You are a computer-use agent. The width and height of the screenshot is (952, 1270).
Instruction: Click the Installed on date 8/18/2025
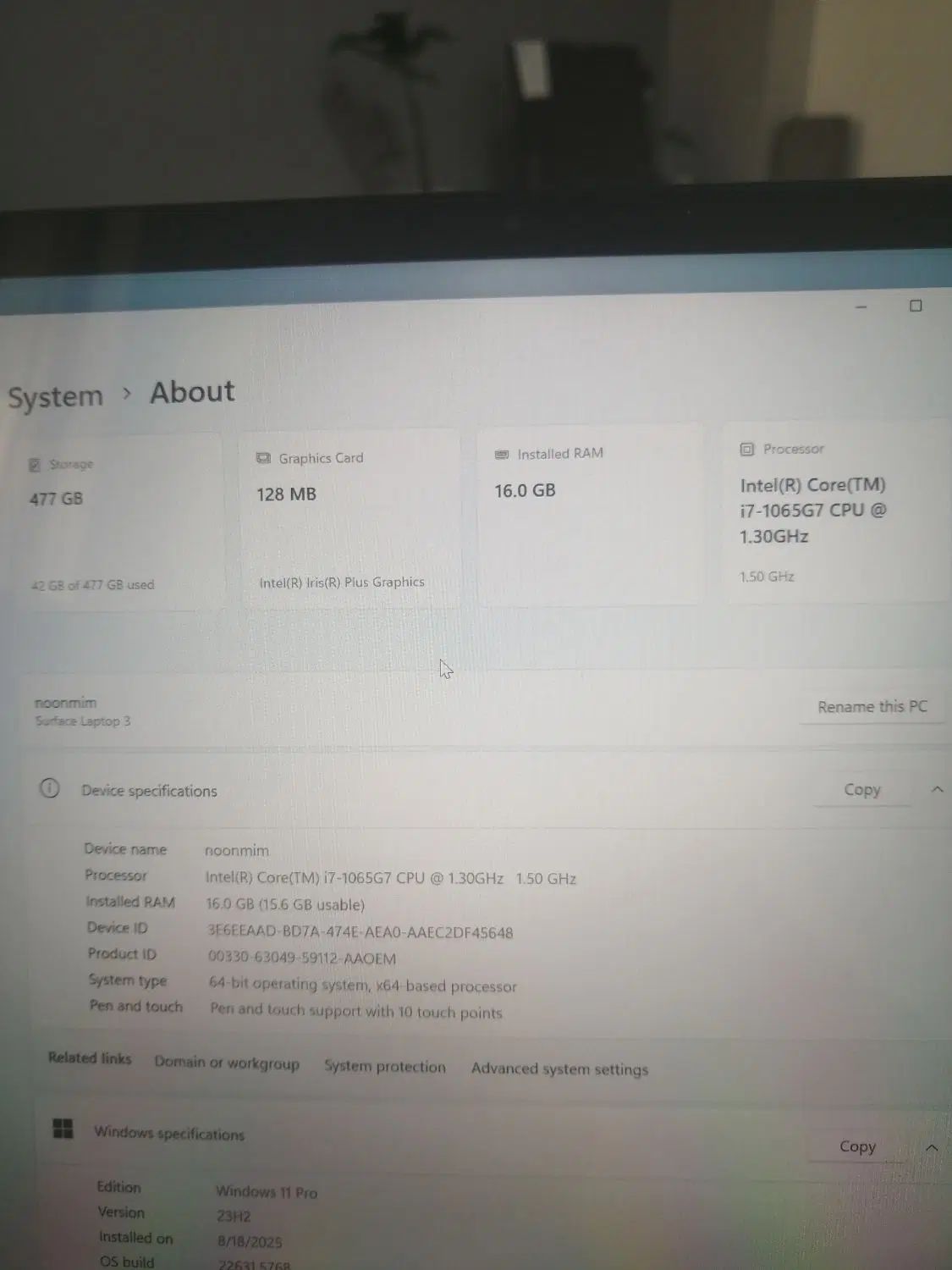[x=250, y=1242]
